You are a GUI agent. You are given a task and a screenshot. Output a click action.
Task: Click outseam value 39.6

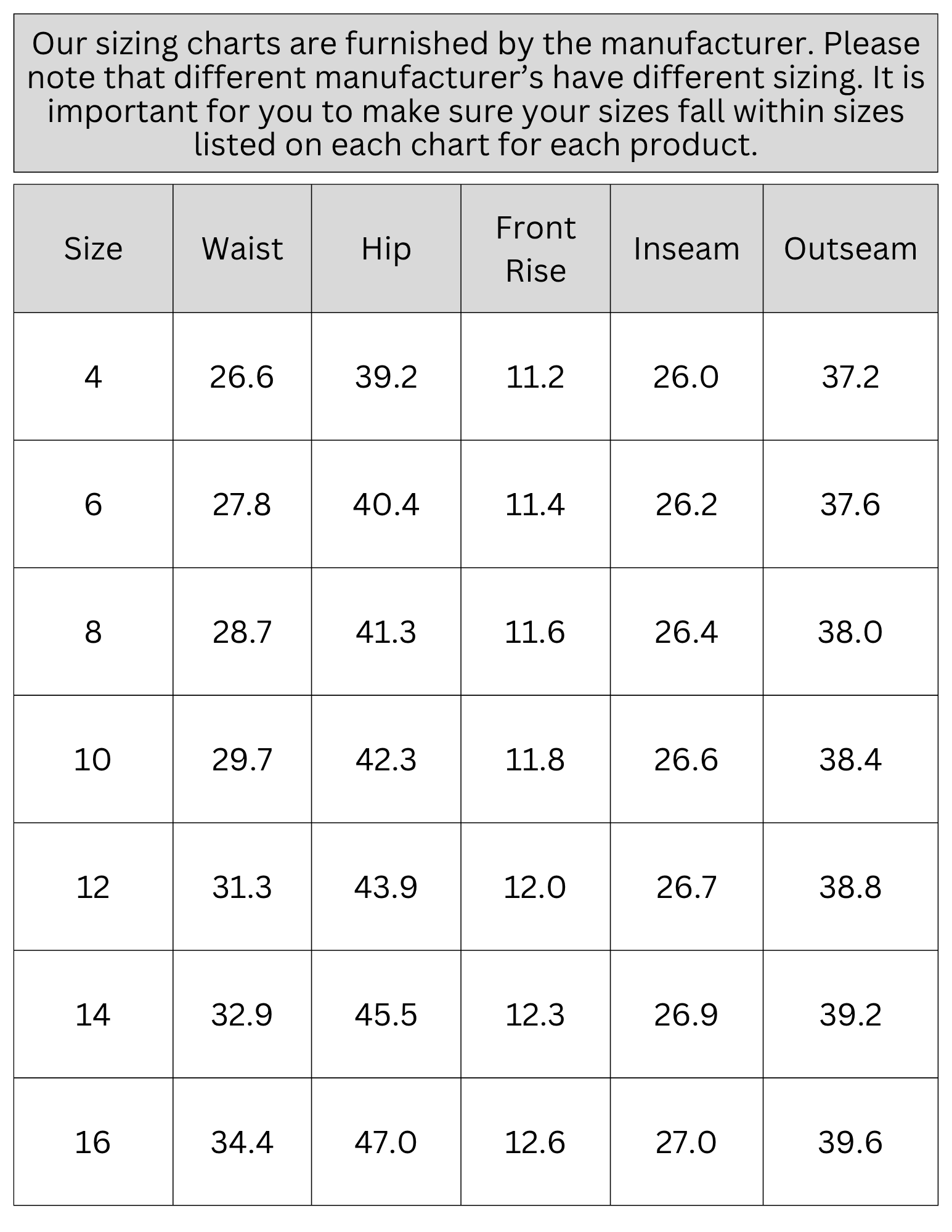[x=850, y=1142]
